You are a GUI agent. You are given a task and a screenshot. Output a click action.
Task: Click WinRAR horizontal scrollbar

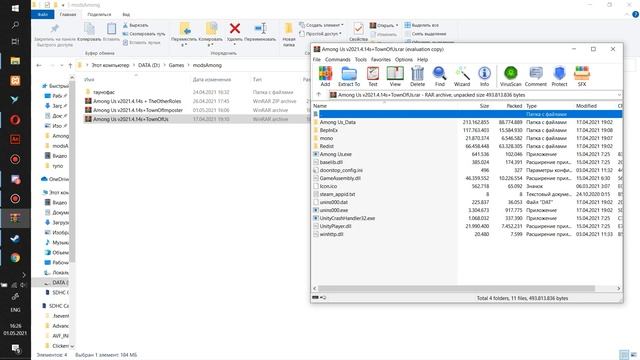click(456, 289)
